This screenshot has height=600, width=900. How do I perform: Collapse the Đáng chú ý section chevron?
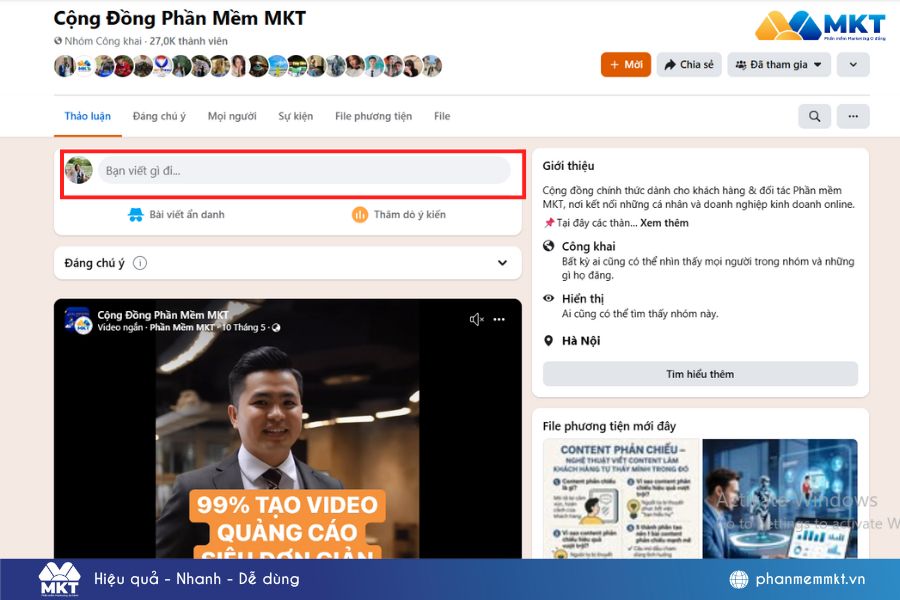point(502,263)
